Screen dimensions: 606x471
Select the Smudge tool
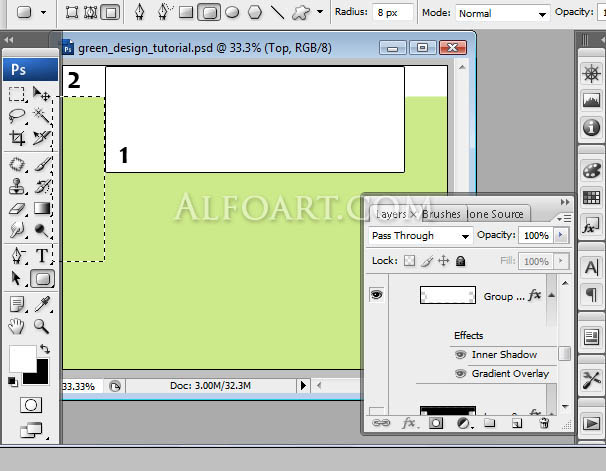point(17,231)
